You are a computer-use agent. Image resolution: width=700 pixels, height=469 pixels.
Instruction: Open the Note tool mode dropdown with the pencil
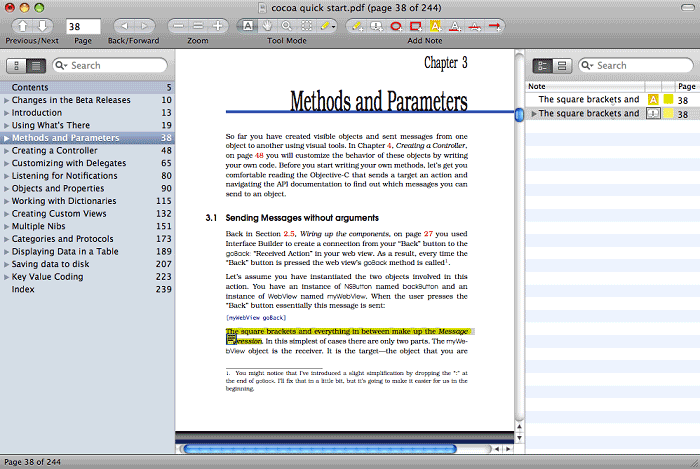(327, 26)
